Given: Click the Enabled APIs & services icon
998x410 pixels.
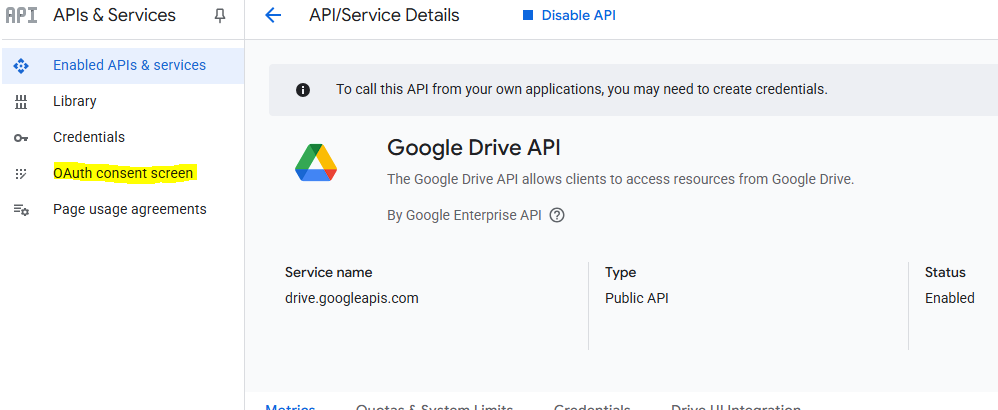Looking at the screenshot, I should (21, 66).
